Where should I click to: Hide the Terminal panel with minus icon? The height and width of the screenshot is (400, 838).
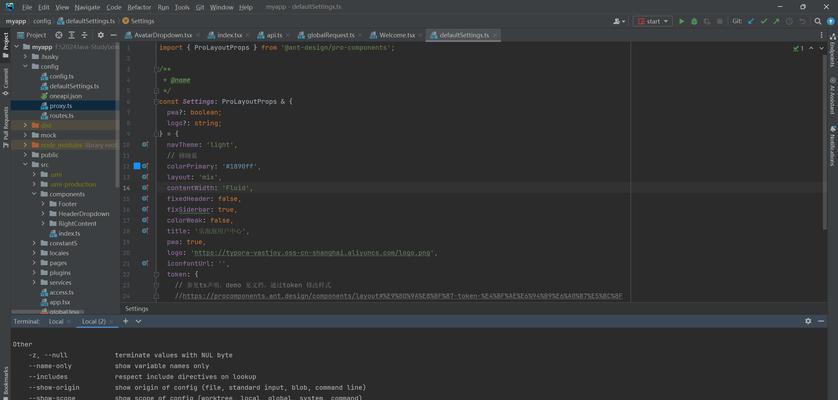pyautogui.click(x=821, y=321)
